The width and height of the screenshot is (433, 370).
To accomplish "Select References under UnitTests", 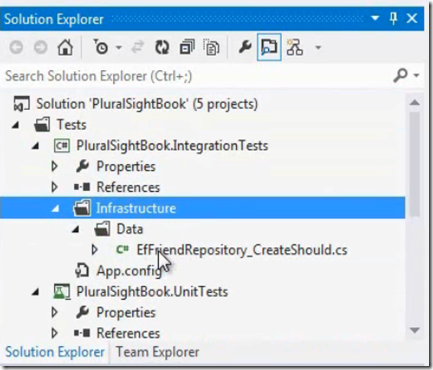I will (x=128, y=333).
